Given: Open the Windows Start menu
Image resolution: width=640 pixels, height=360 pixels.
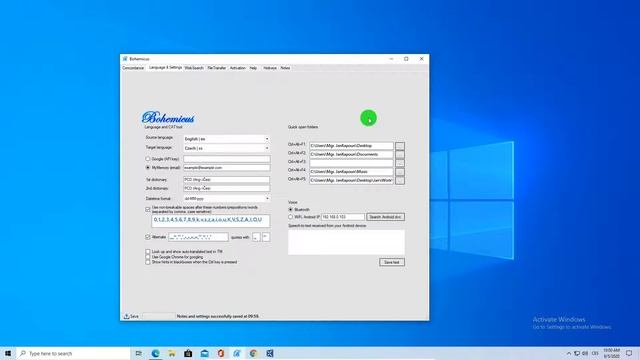Looking at the screenshot, I should tap(8, 353).
